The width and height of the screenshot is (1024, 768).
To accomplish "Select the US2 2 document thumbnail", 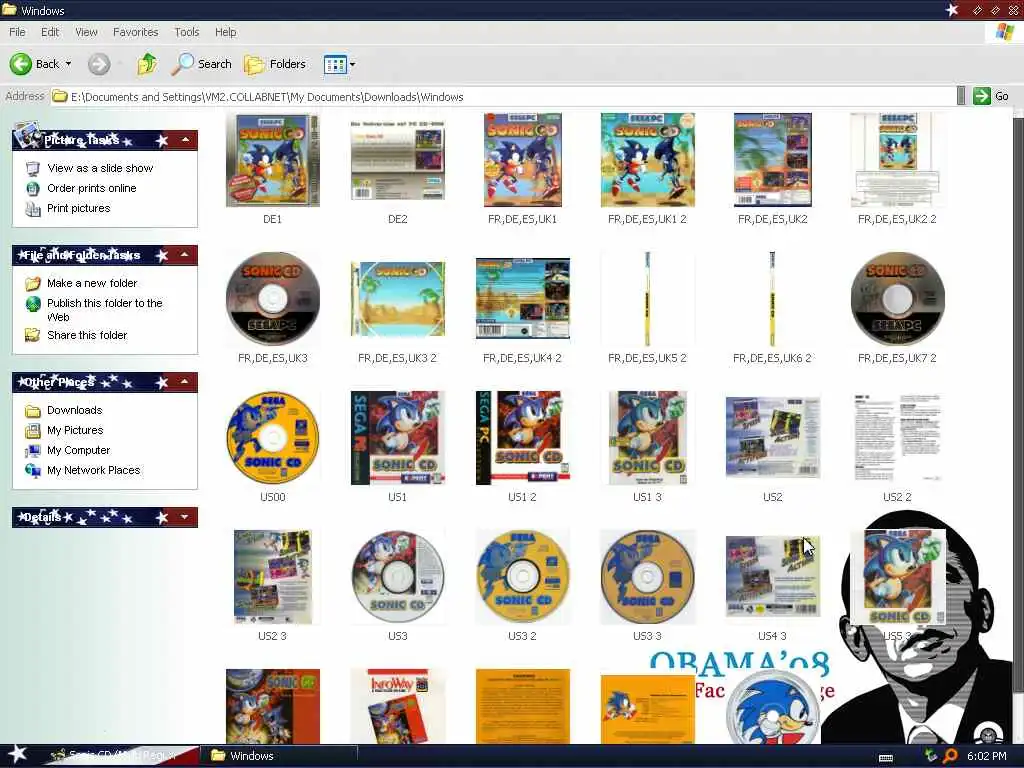I will point(897,438).
